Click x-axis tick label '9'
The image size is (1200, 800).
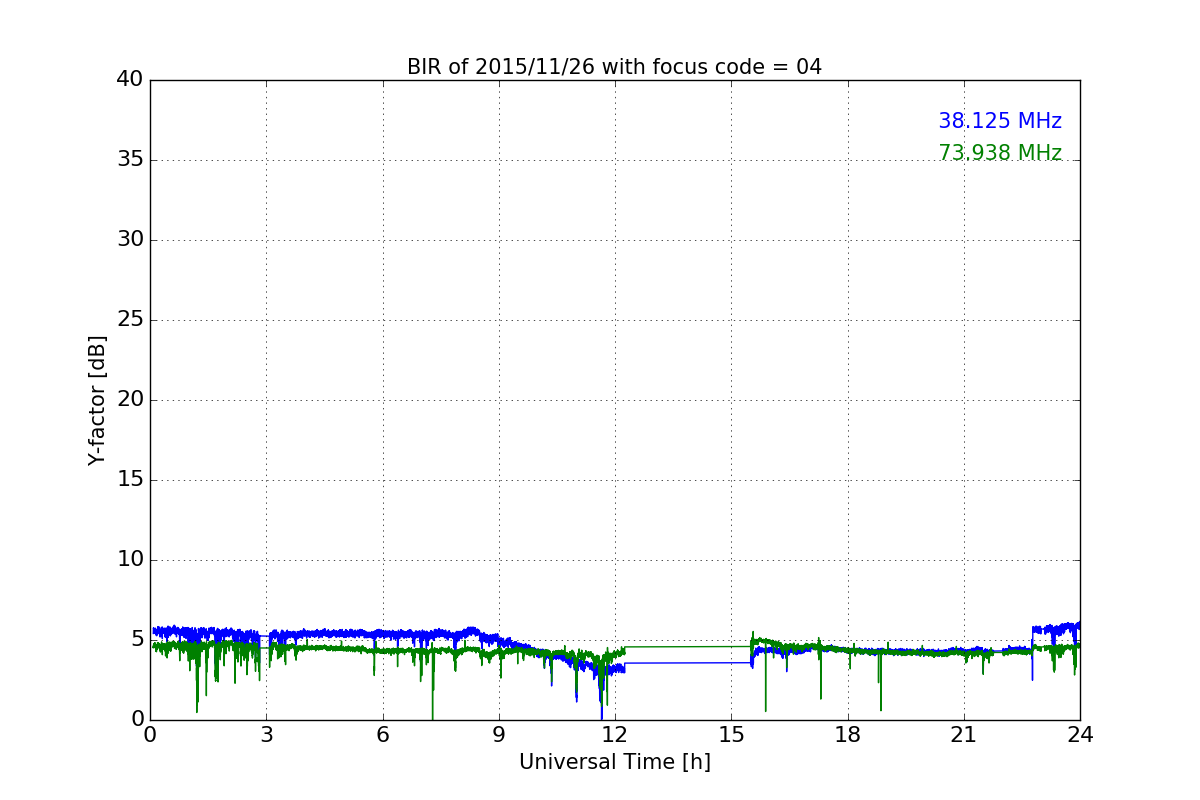click(x=499, y=735)
